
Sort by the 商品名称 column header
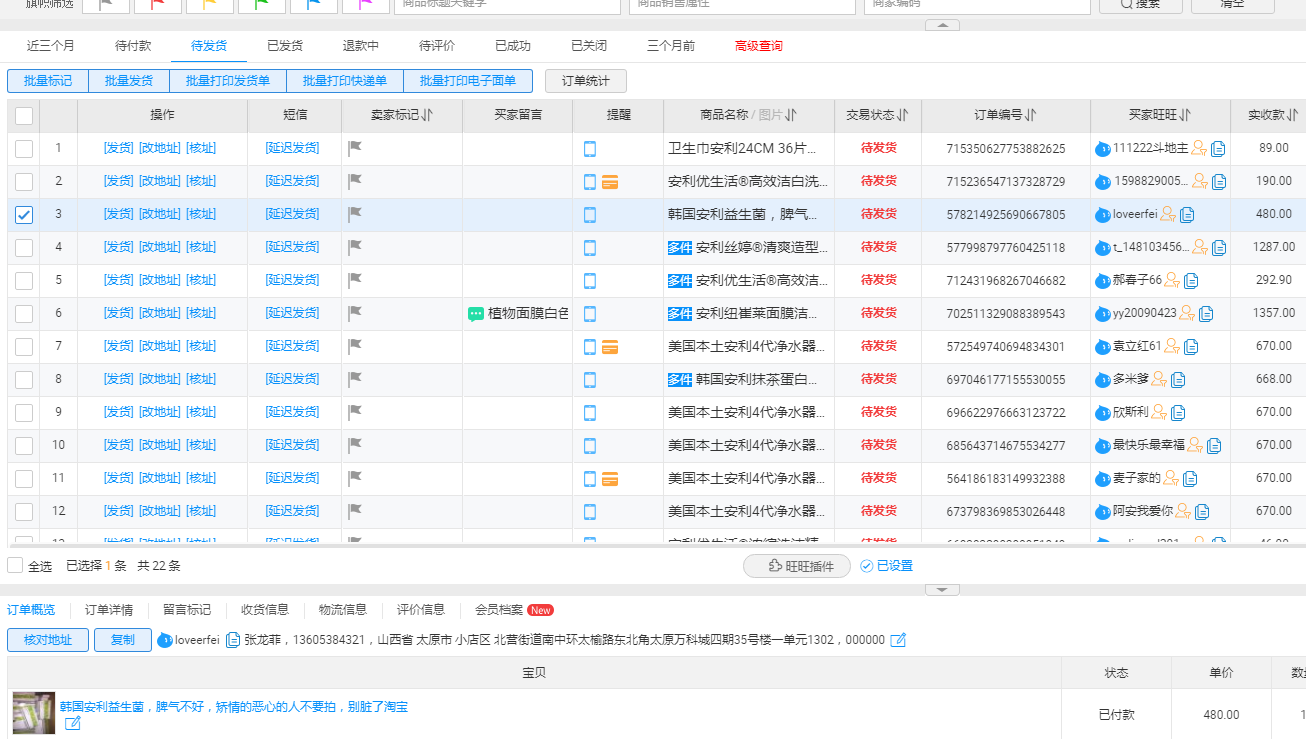[748, 115]
